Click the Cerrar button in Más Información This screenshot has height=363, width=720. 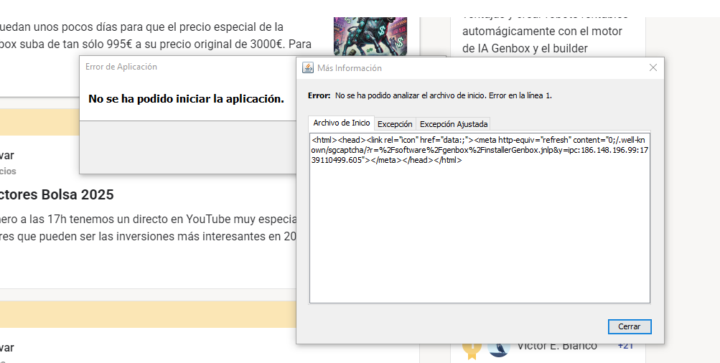click(630, 327)
